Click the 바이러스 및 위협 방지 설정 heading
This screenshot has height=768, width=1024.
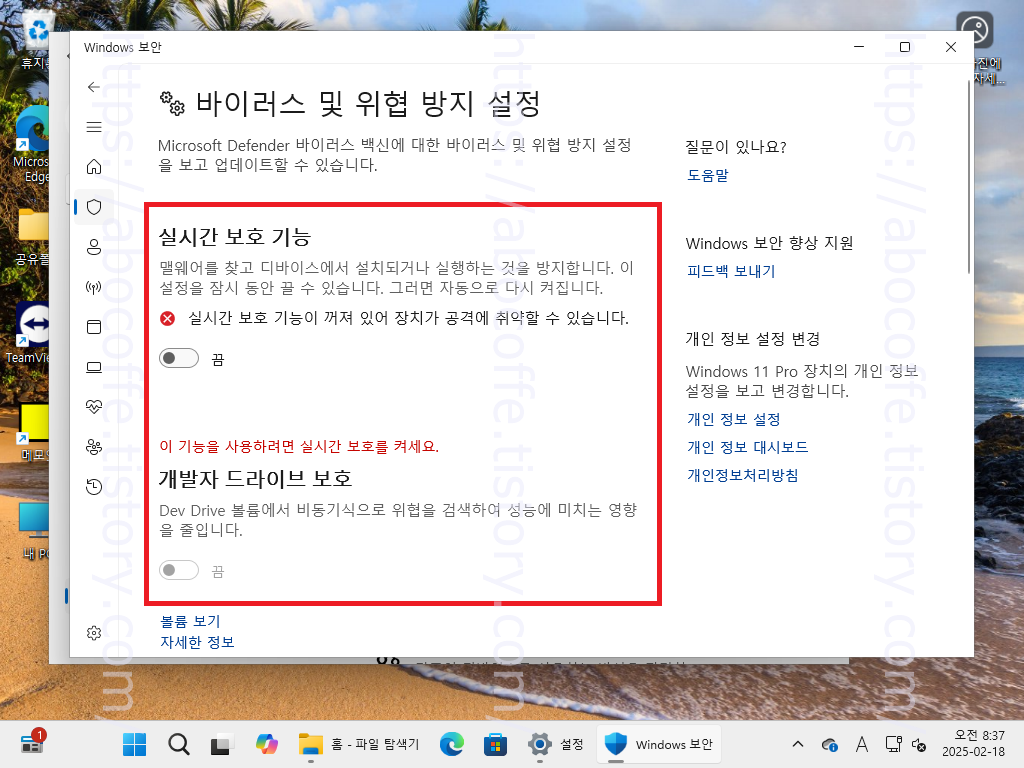tap(368, 103)
